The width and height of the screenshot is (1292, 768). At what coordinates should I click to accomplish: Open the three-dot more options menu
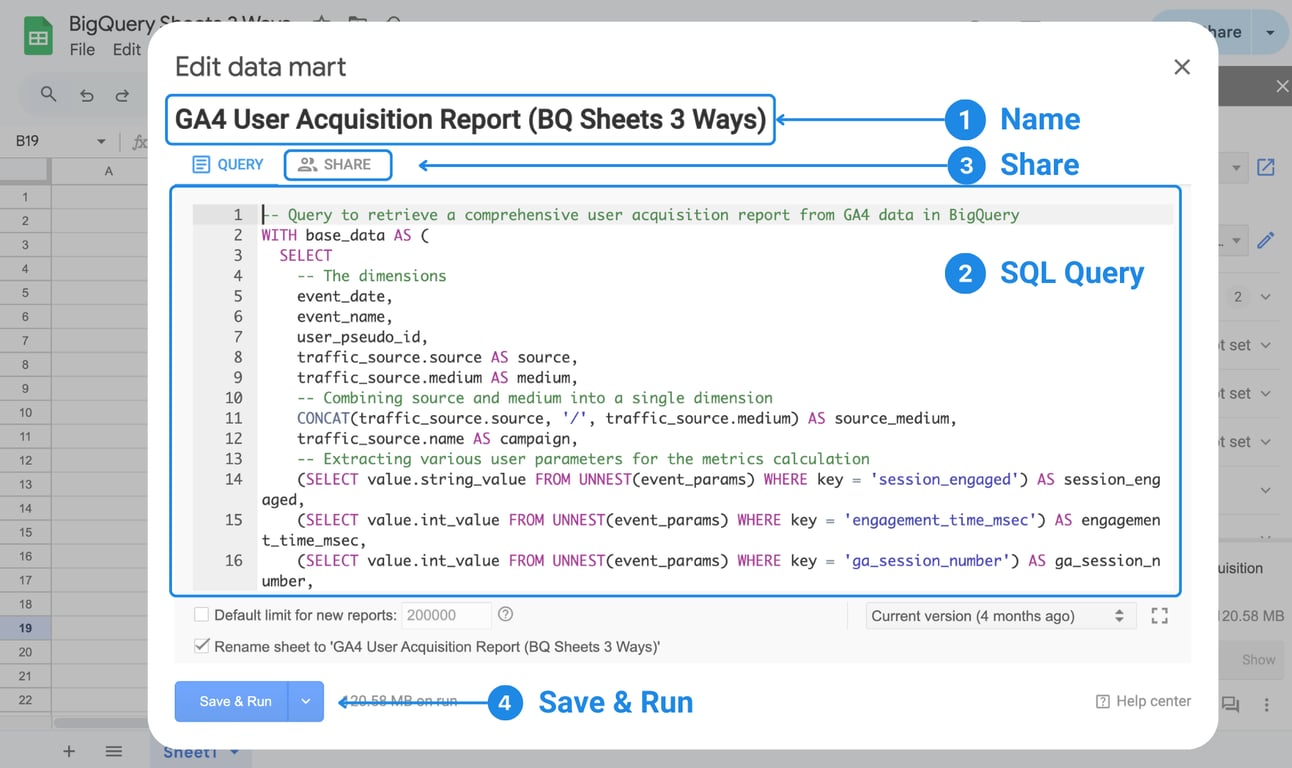[x=1266, y=705]
